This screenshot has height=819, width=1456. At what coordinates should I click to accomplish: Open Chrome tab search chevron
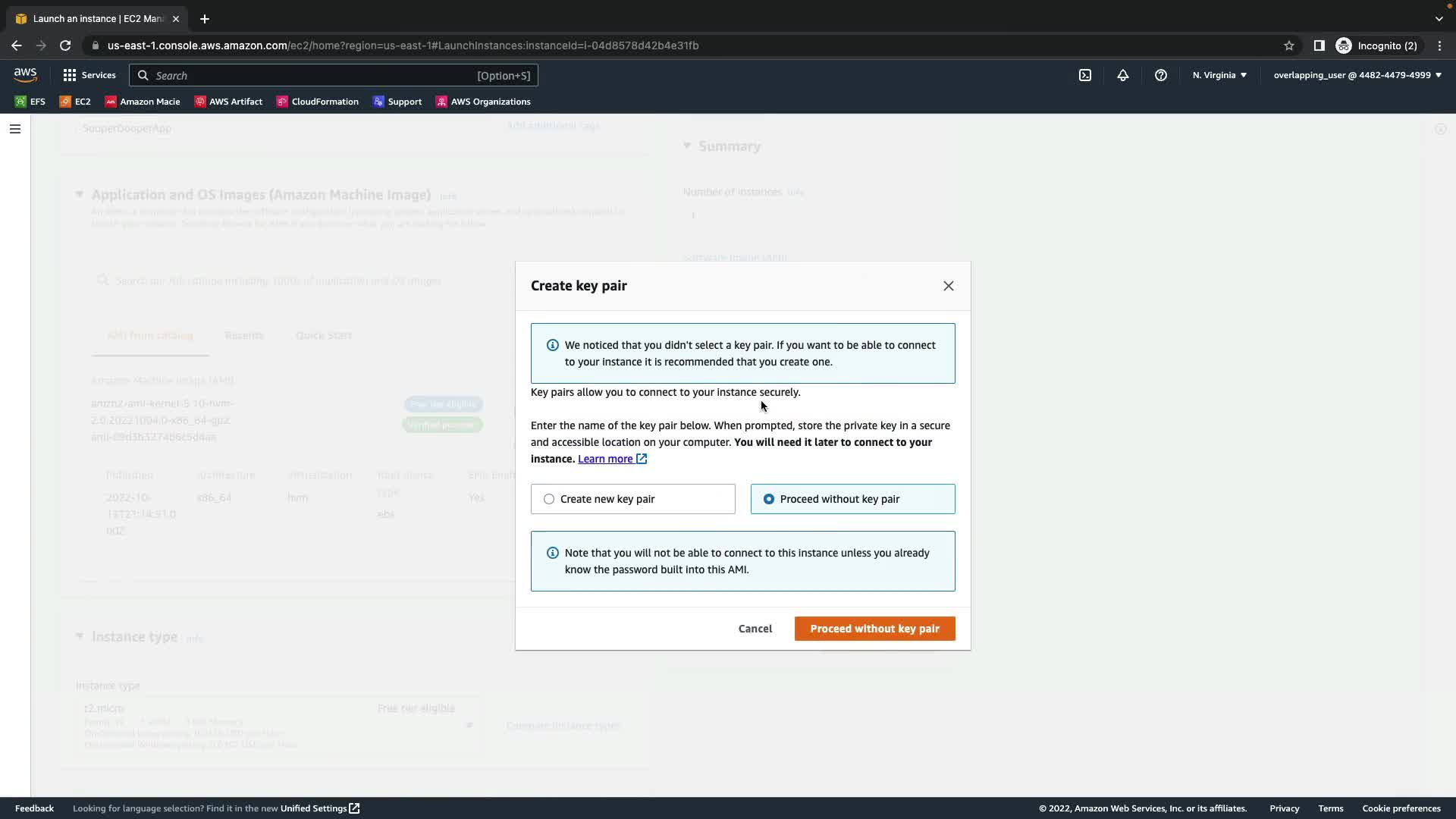click(1439, 19)
